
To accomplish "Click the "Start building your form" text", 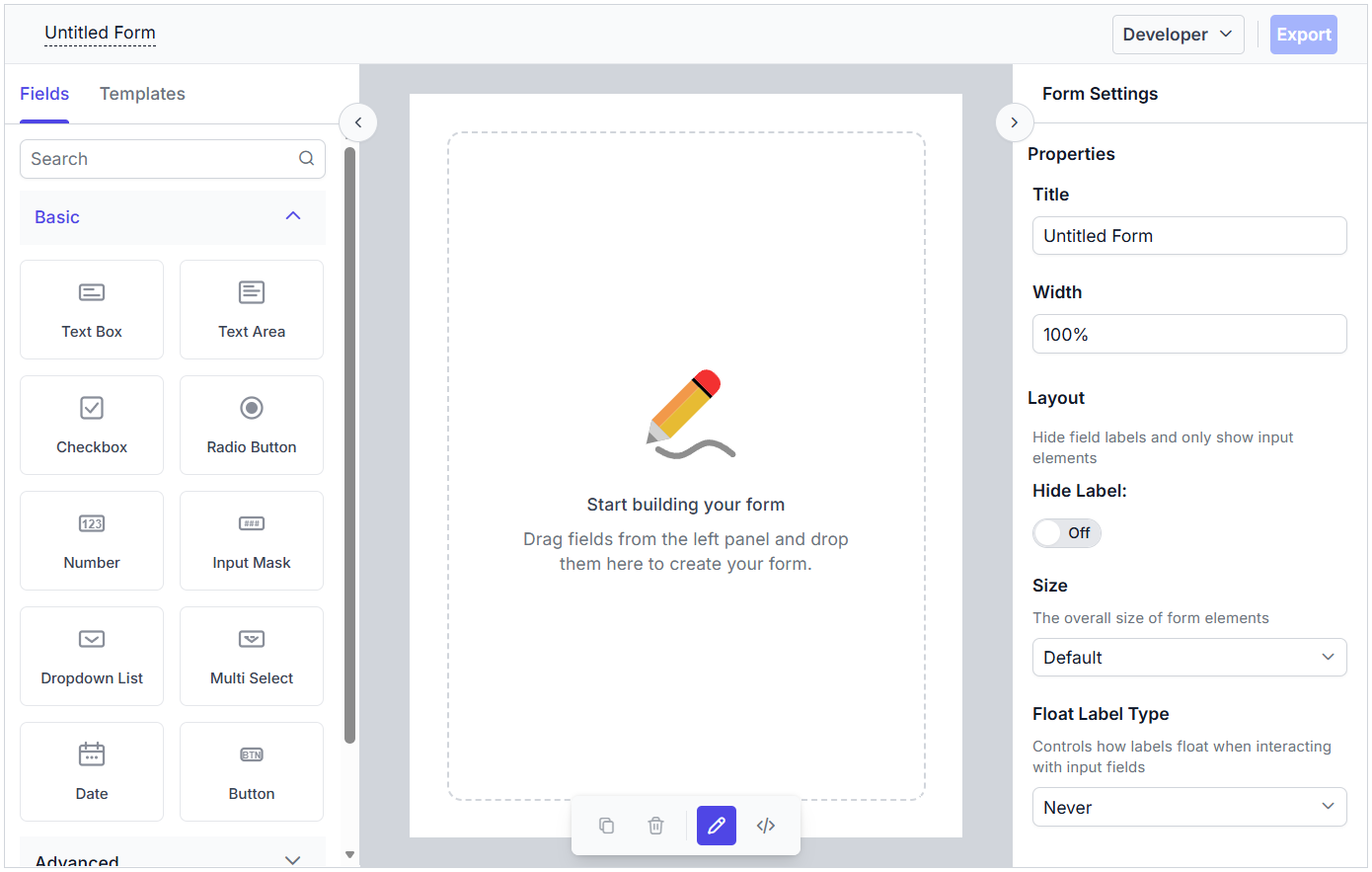I will 686,505.
